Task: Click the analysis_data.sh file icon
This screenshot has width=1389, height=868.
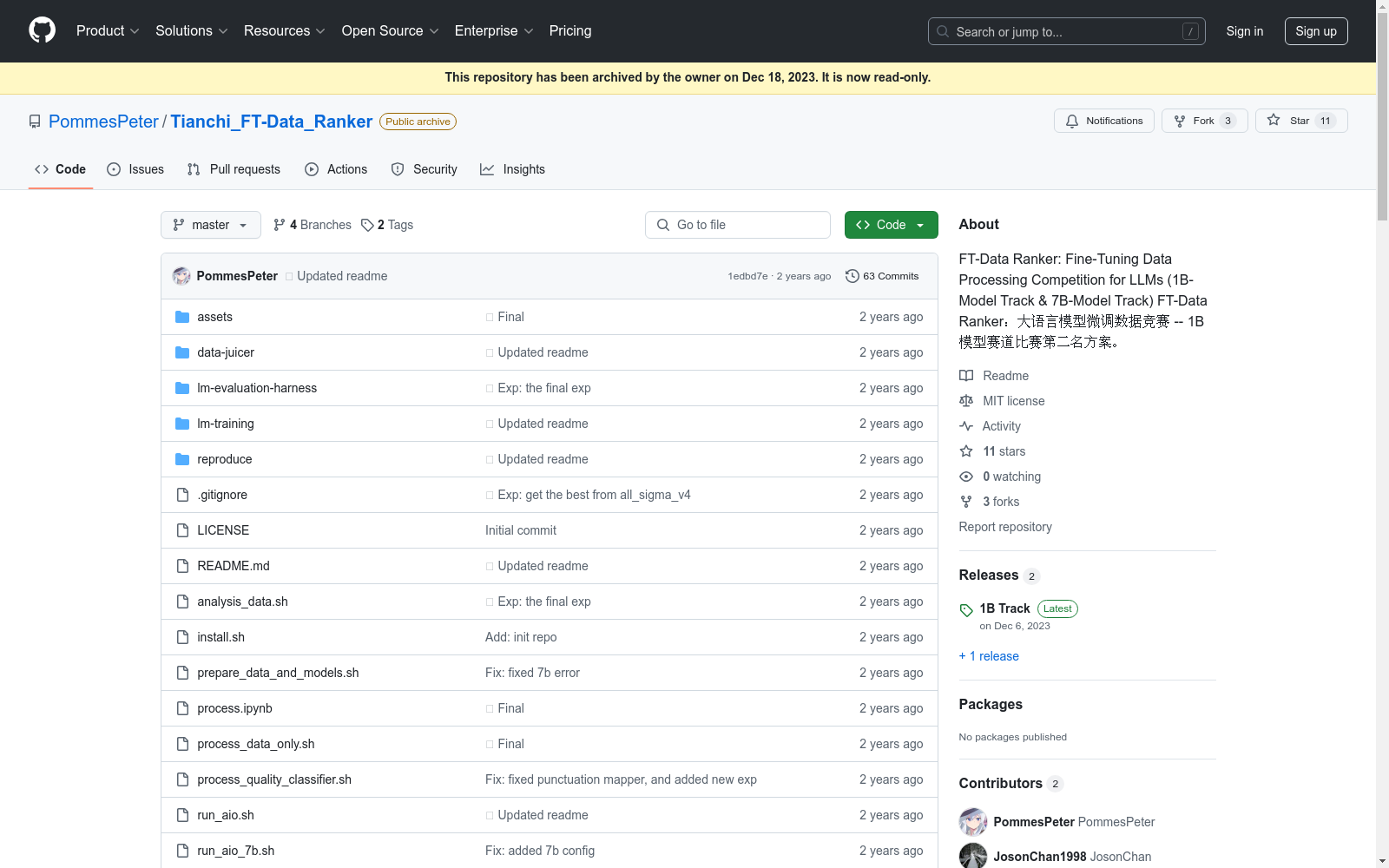Action: [182, 602]
